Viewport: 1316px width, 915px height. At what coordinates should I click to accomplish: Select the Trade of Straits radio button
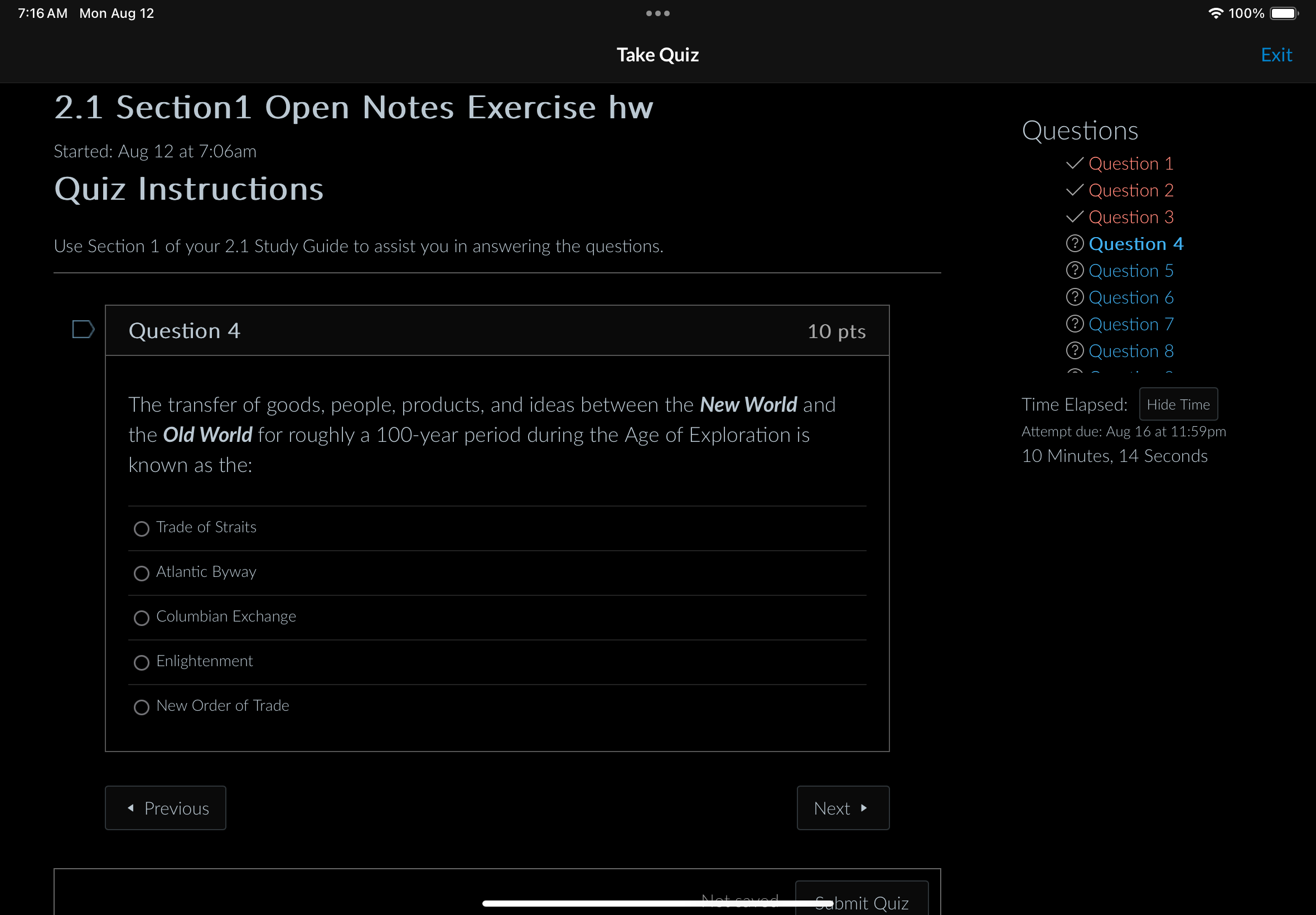(141, 528)
